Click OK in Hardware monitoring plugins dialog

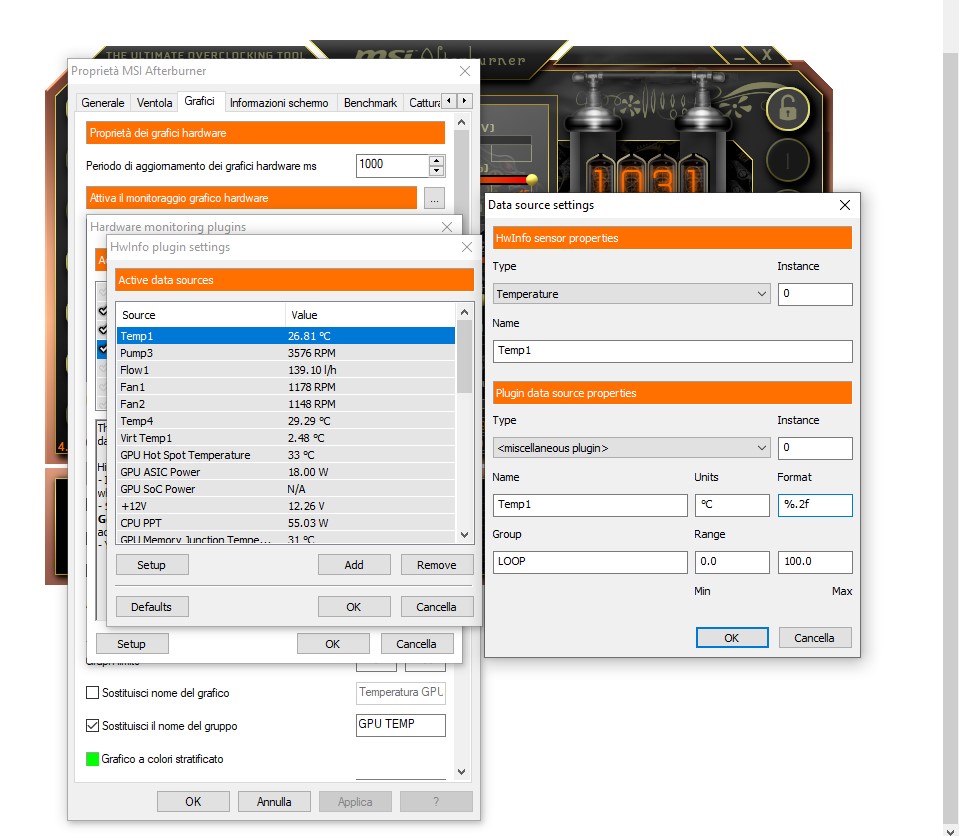click(333, 644)
